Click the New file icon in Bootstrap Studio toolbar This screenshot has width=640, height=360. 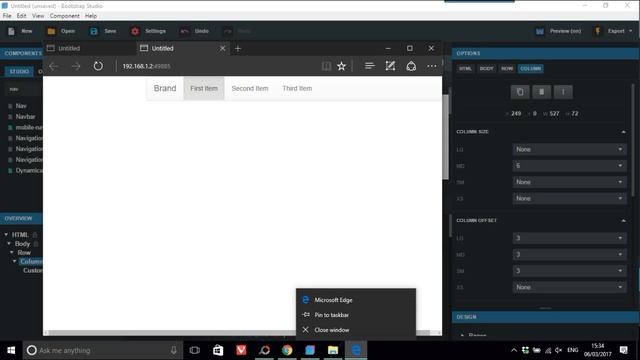11,31
